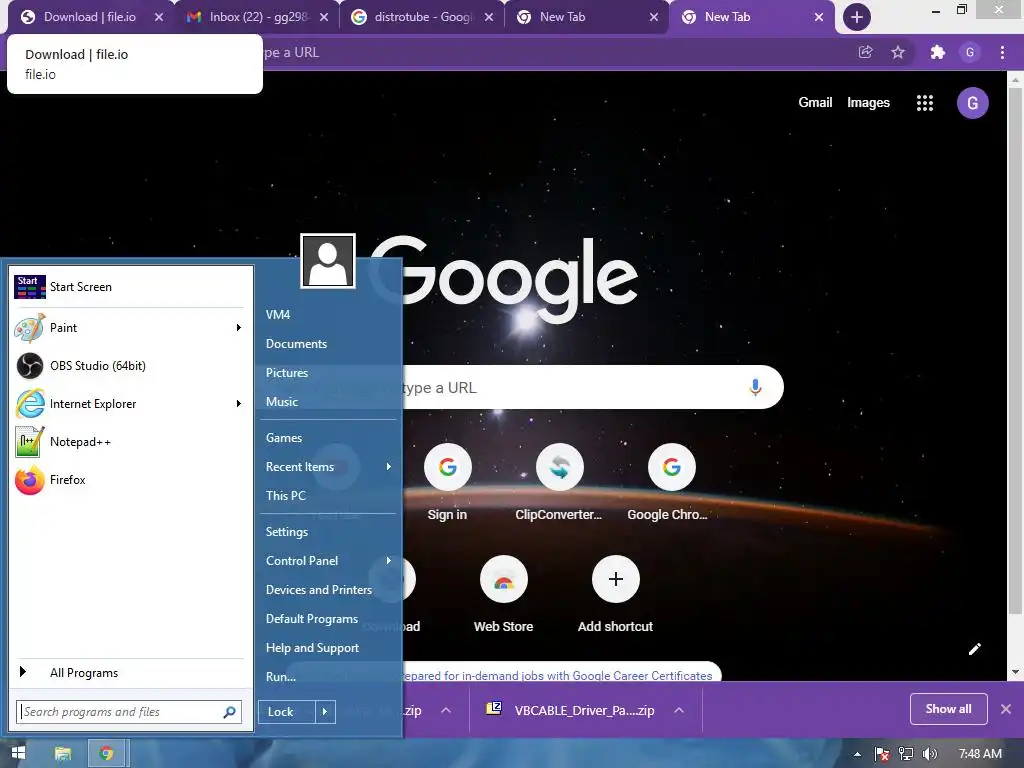1024x768 pixels.
Task: Open the Start Screen entry
Action: click(128, 287)
